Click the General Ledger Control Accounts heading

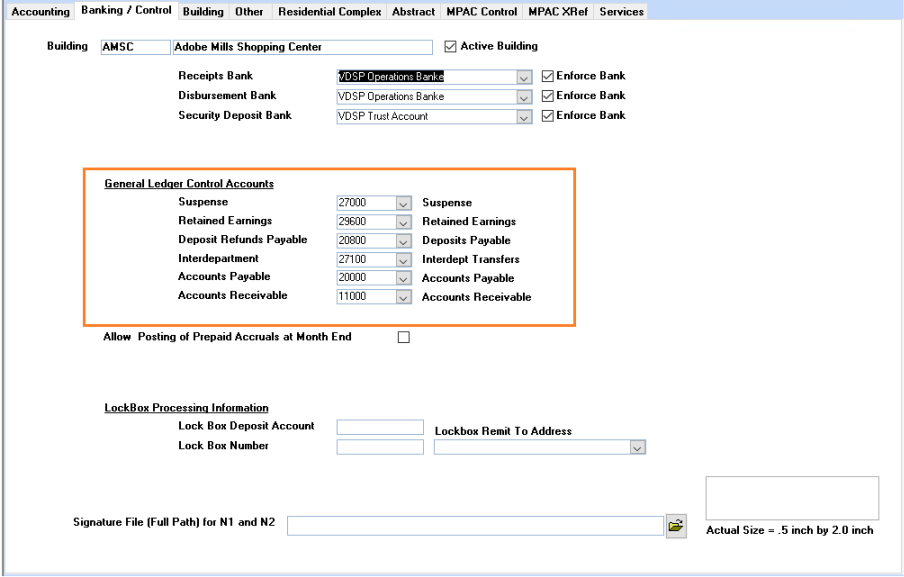pos(189,184)
